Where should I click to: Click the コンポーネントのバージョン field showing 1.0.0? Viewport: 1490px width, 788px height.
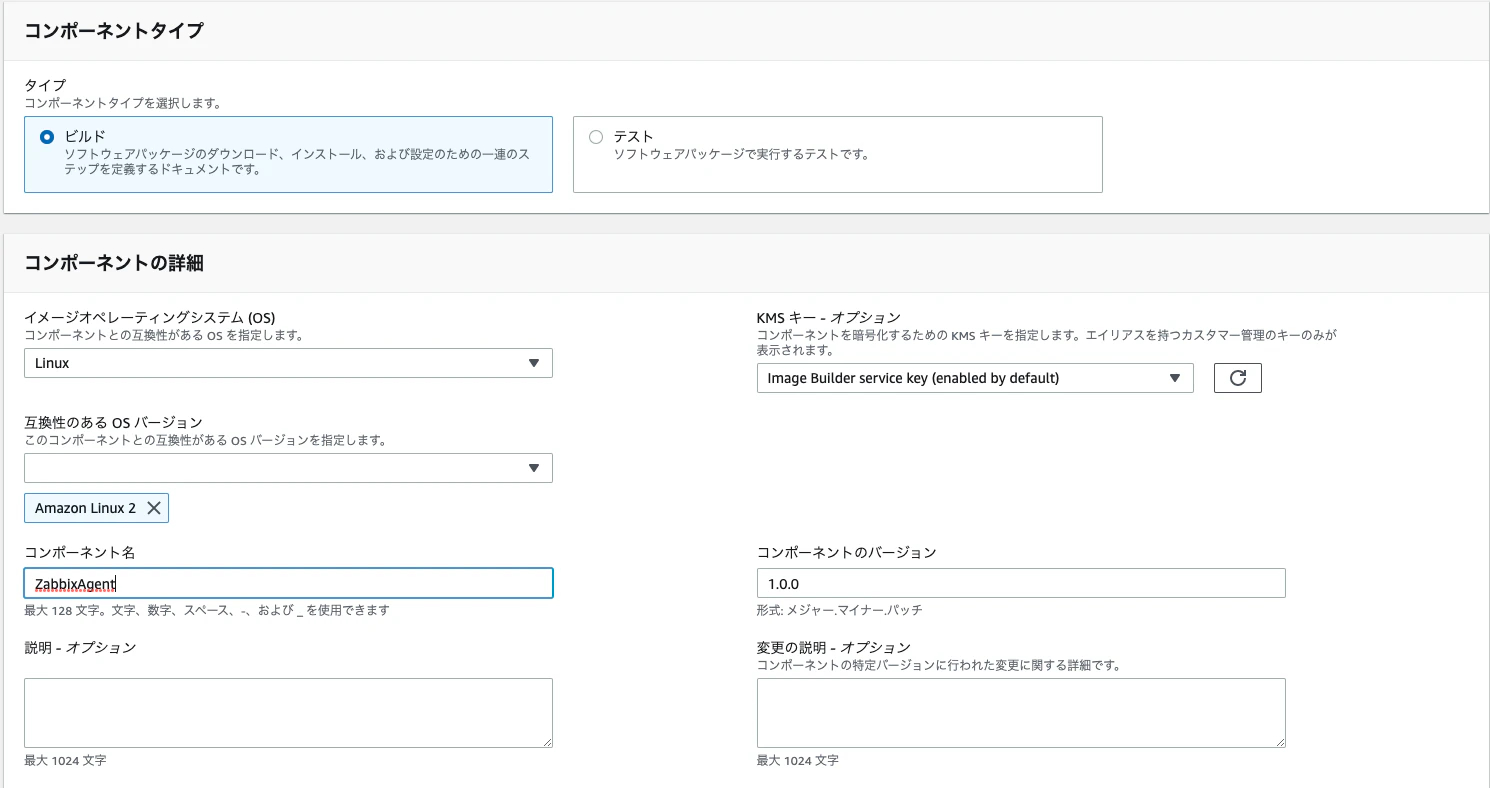[1021, 583]
